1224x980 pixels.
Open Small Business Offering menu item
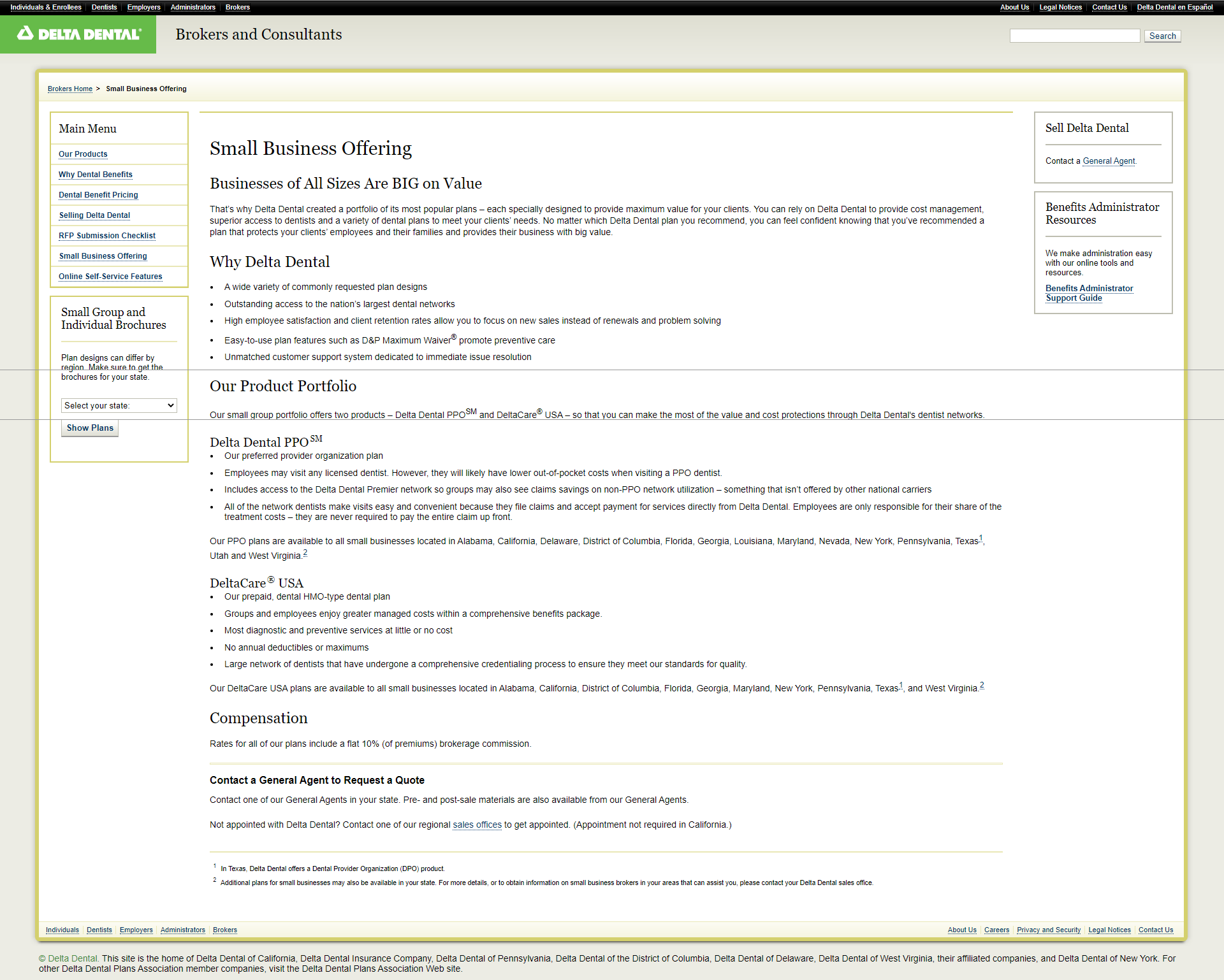tap(103, 256)
